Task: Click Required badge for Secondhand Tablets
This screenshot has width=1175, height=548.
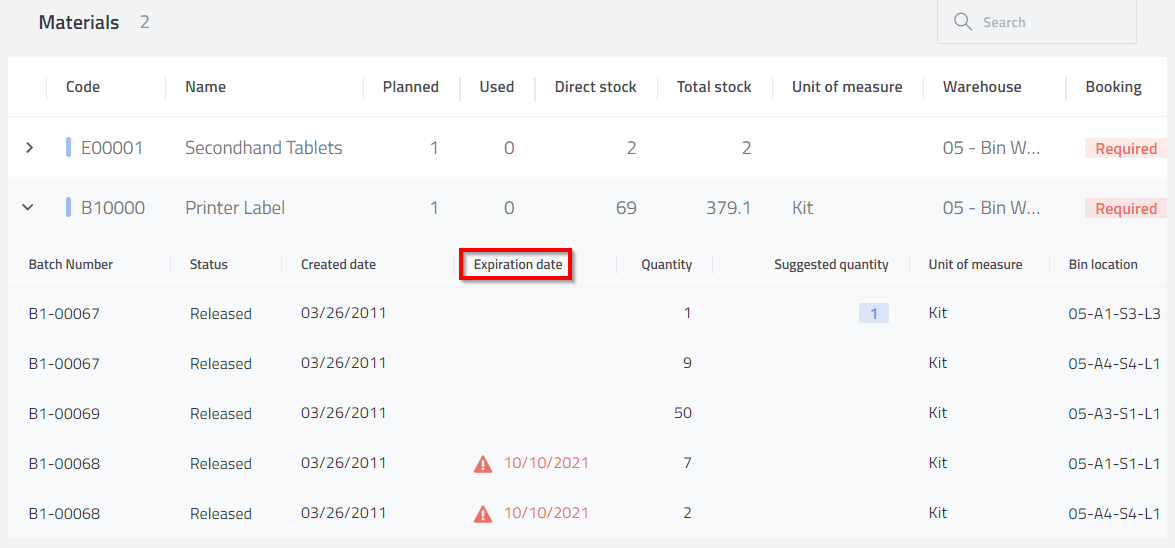Action: tap(1126, 148)
